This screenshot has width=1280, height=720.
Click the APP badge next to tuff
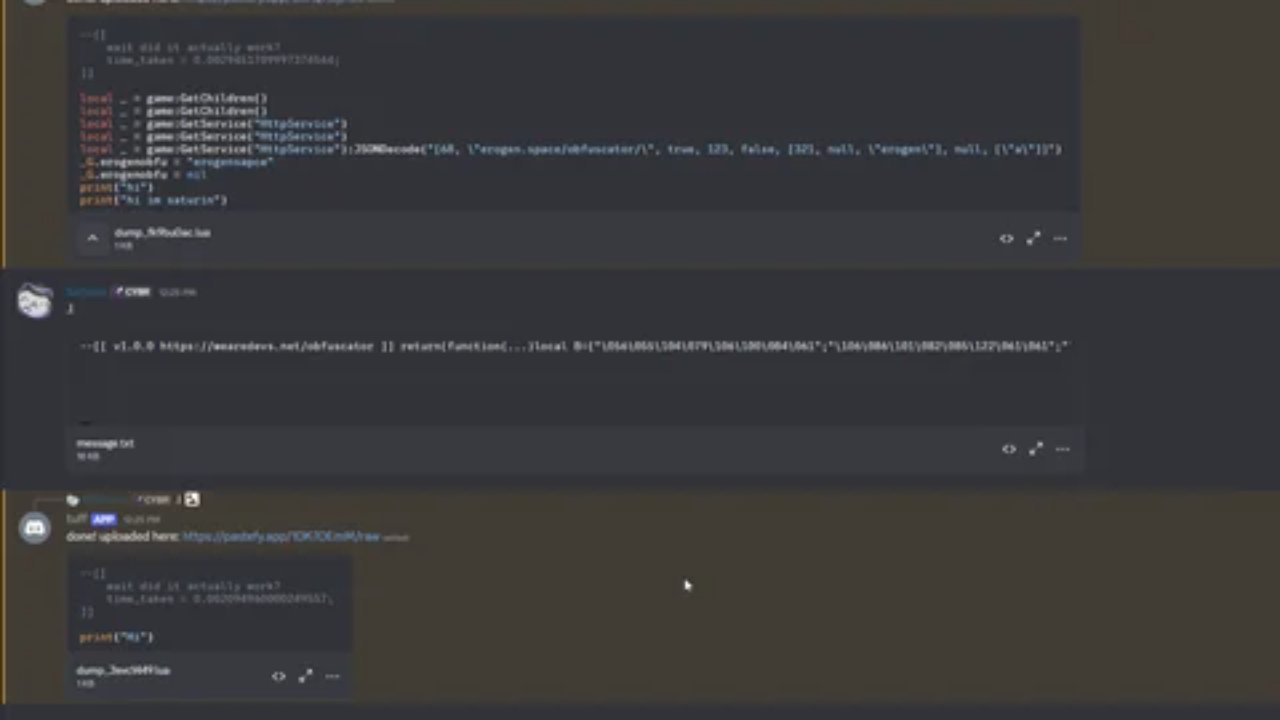click(x=103, y=519)
